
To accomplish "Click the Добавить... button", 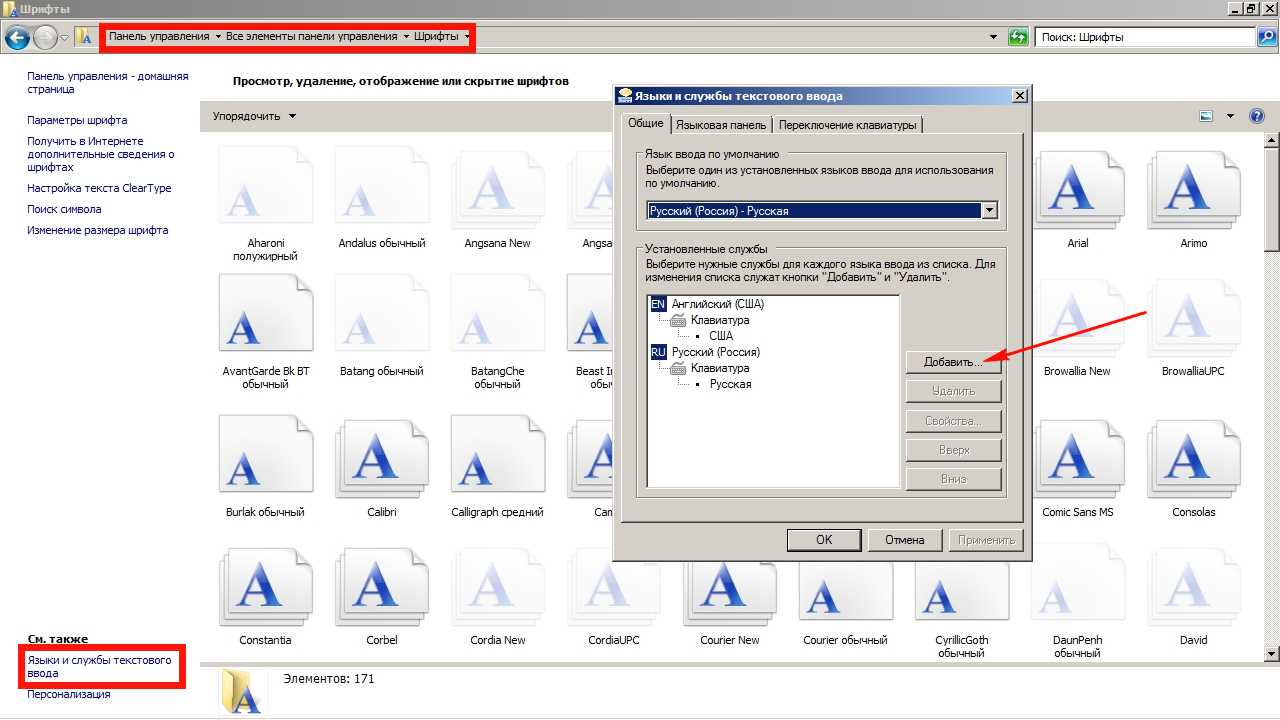I will tap(954, 363).
